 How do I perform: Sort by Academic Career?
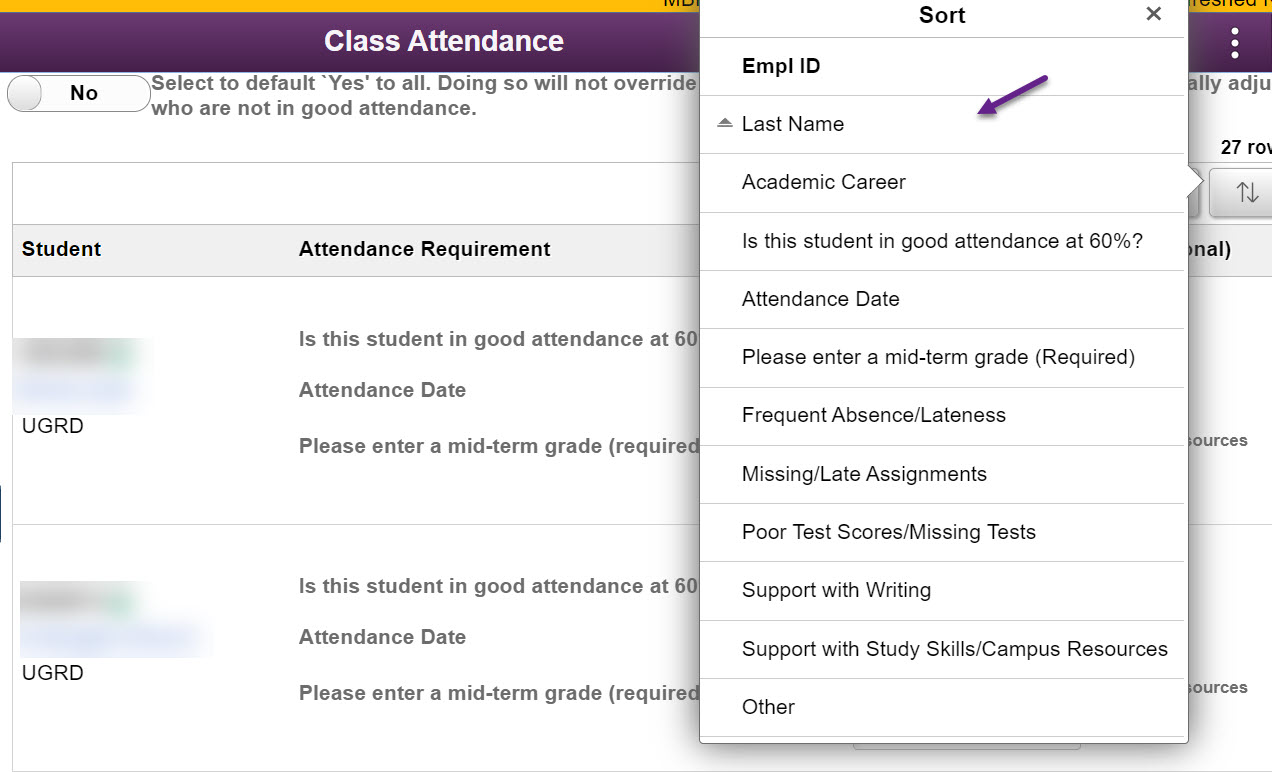(824, 182)
